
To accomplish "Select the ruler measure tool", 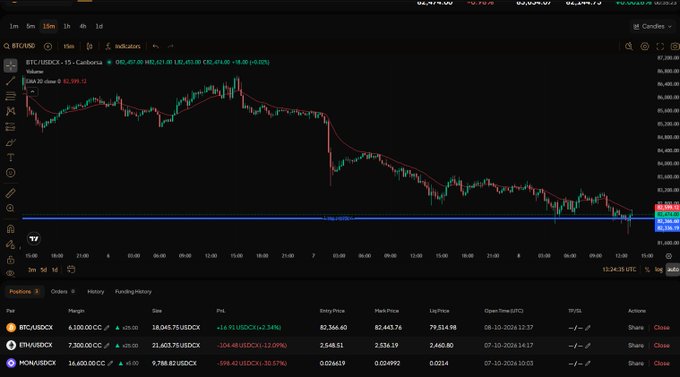I will coord(10,193).
